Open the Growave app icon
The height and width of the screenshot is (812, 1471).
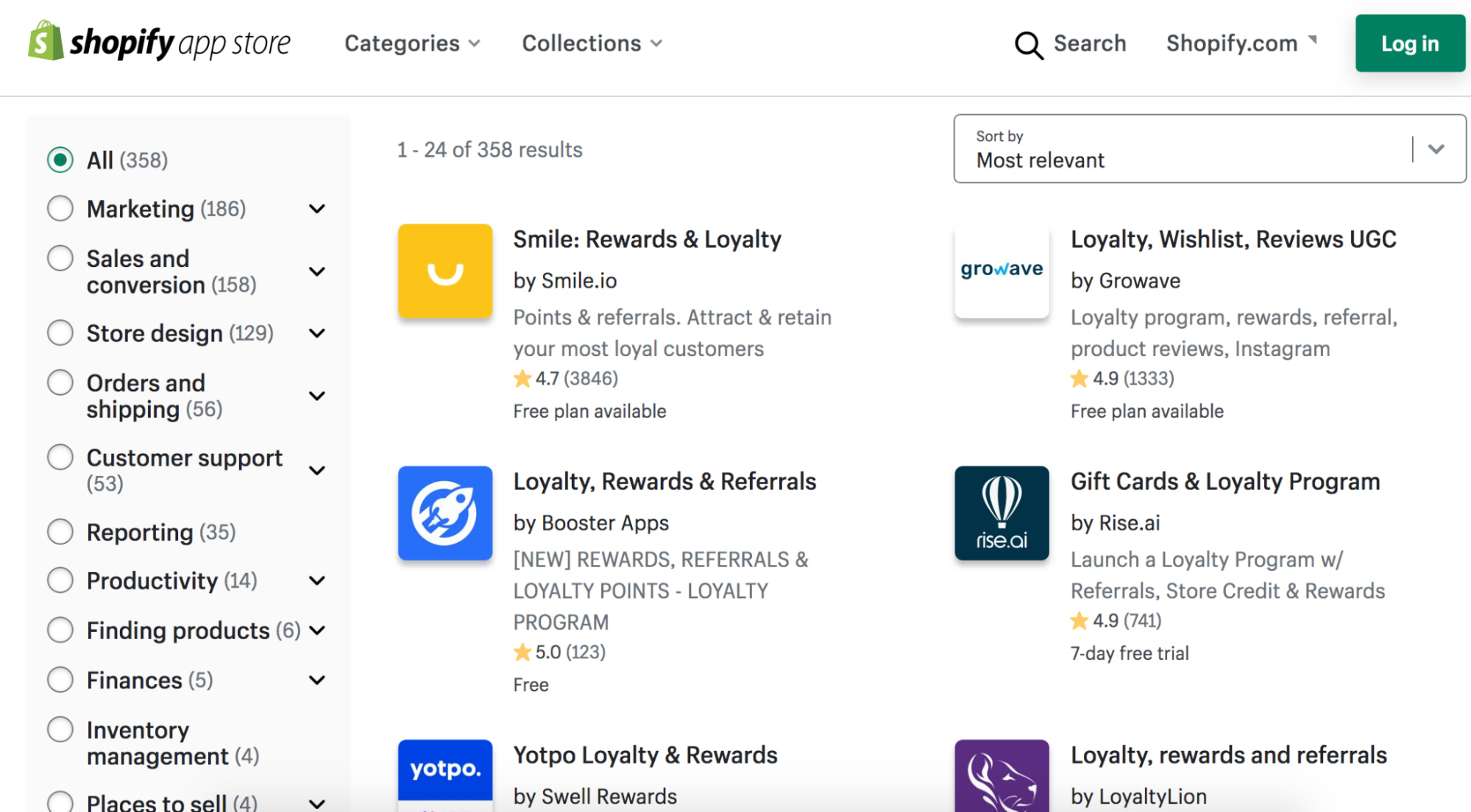click(1001, 271)
